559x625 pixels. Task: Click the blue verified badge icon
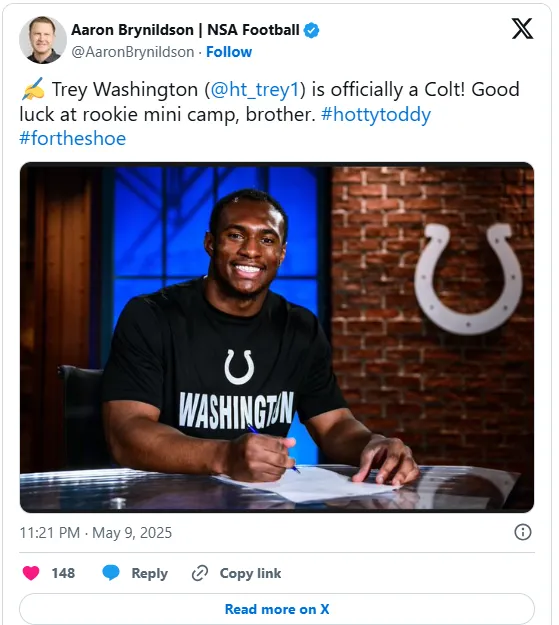(311, 30)
